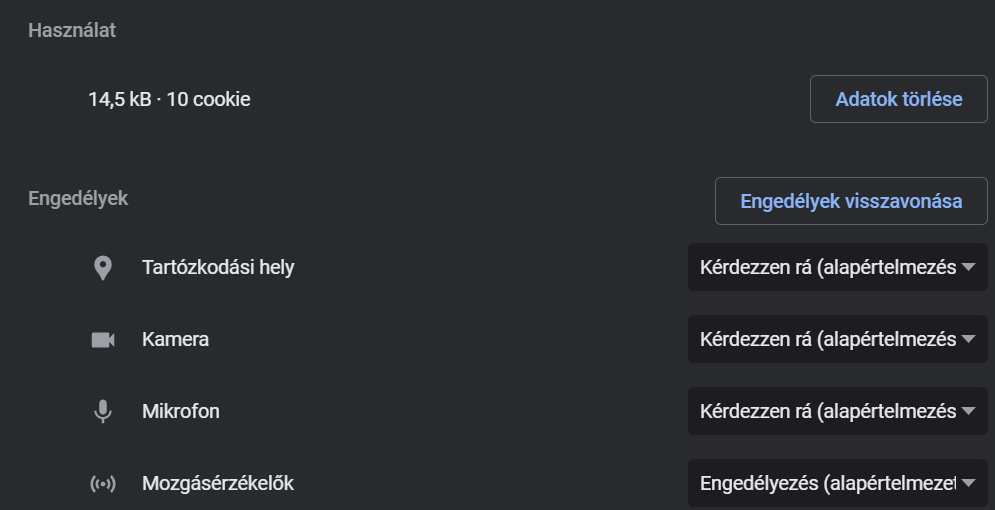Click the location pin icon
The image size is (995, 510).
coord(103,268)
